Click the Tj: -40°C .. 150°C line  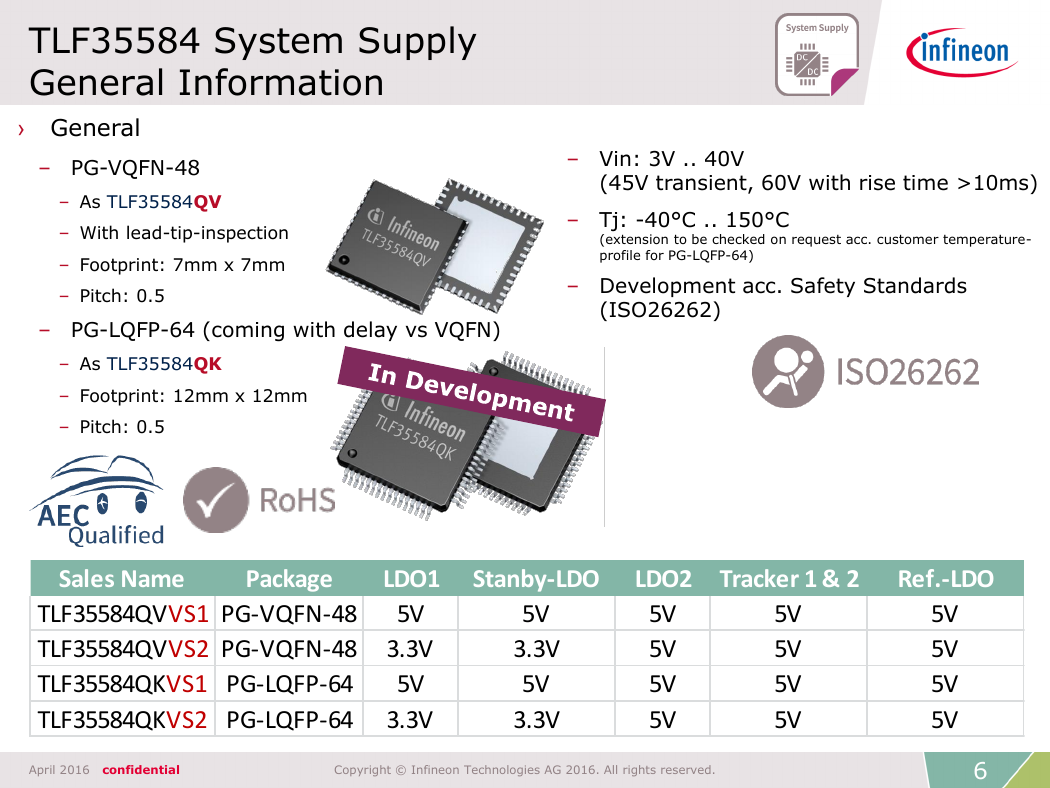pos(694,220)
